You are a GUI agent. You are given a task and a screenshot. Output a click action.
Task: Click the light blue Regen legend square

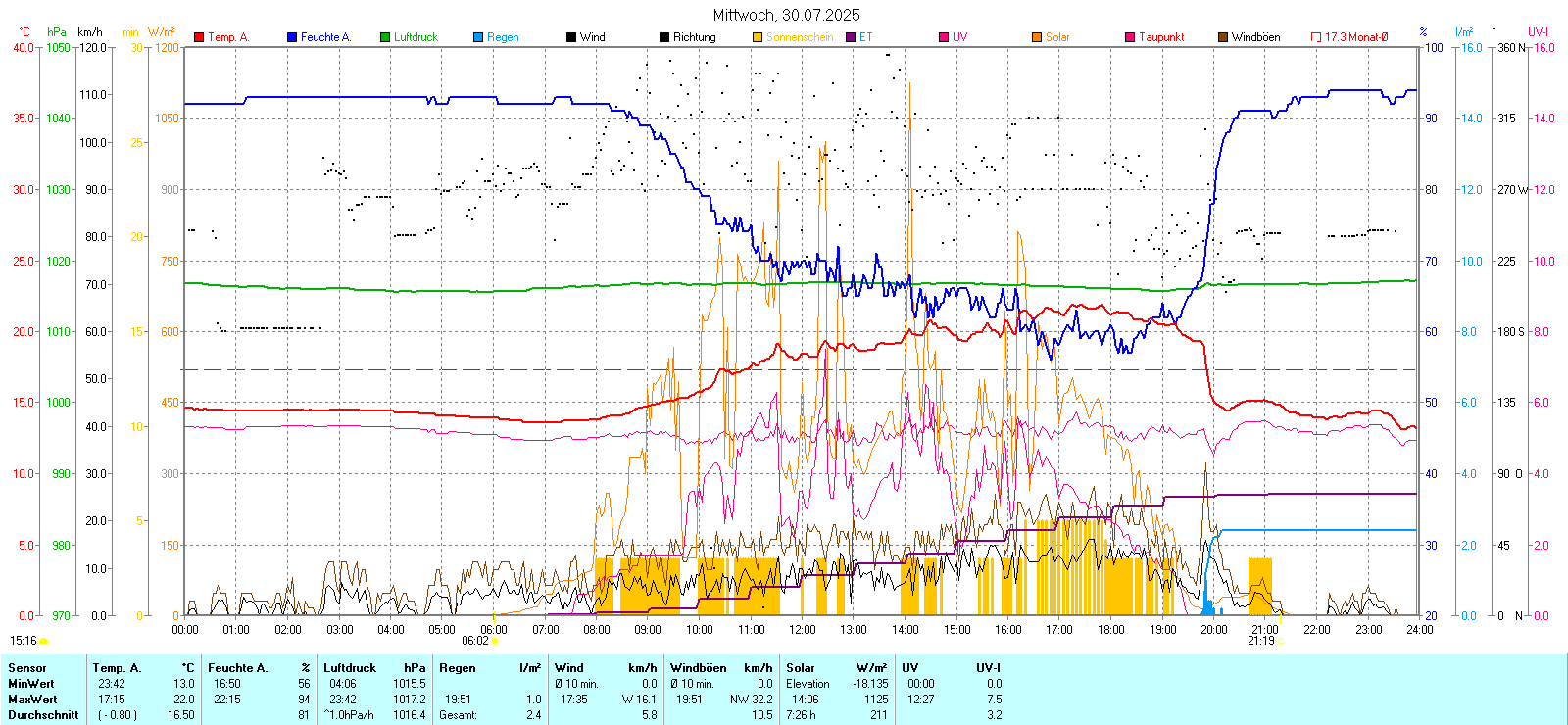pyautogui.click(x=478, y=37)
